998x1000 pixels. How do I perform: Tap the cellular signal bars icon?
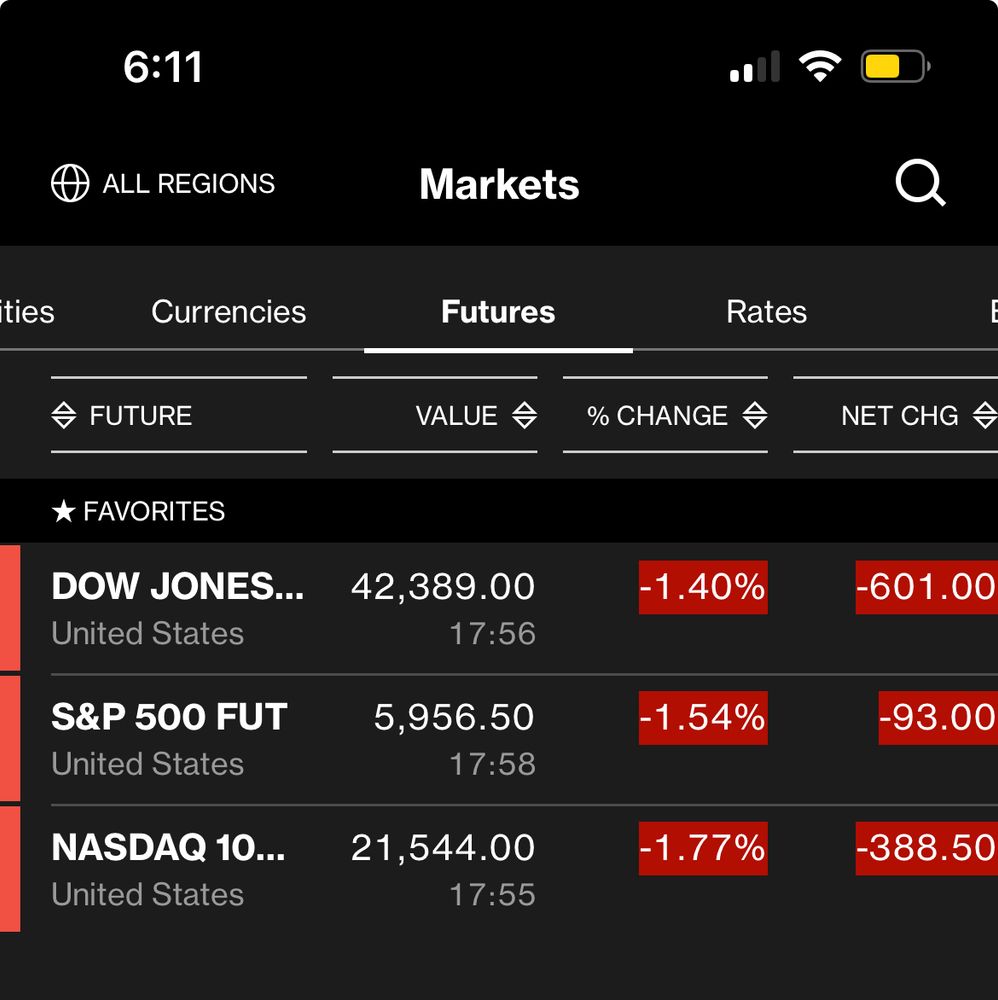tap(755, 68)
